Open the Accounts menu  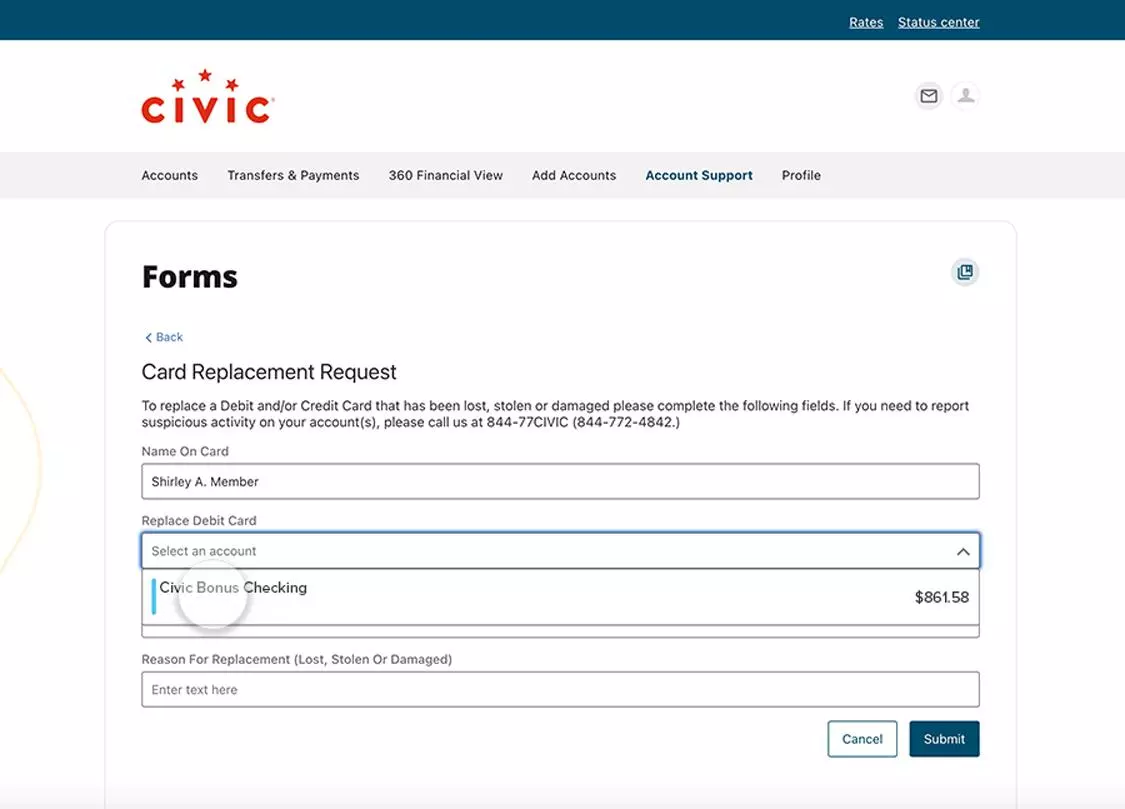coord(170,175)
